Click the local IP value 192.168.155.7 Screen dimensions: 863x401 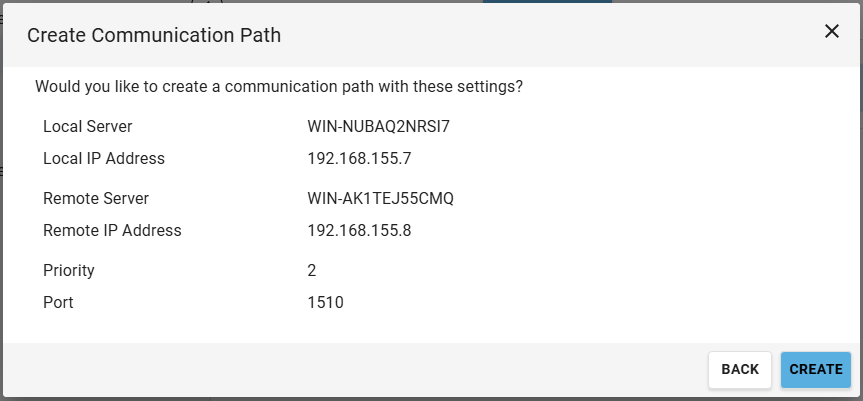360,158
